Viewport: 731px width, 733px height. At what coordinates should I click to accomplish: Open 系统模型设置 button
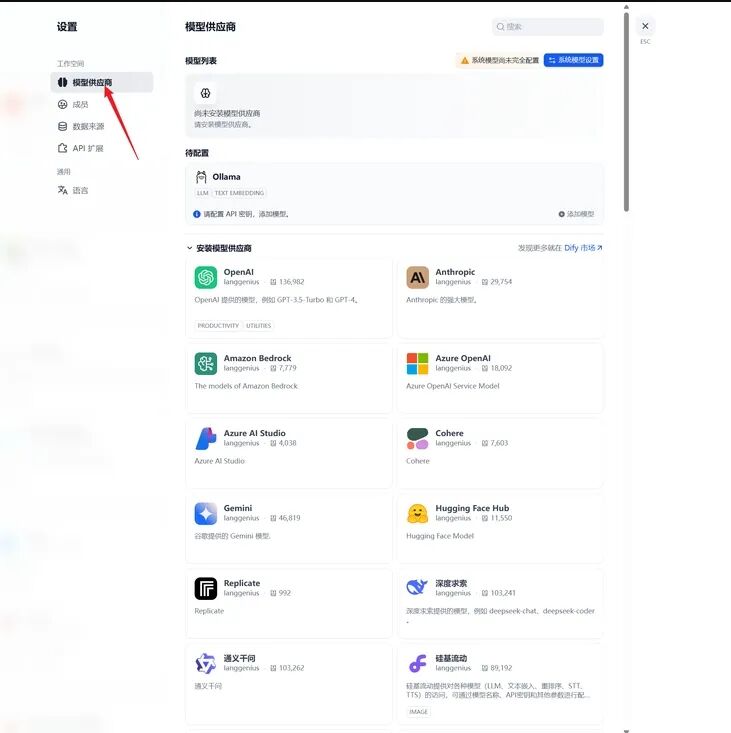tap(573, 60)
